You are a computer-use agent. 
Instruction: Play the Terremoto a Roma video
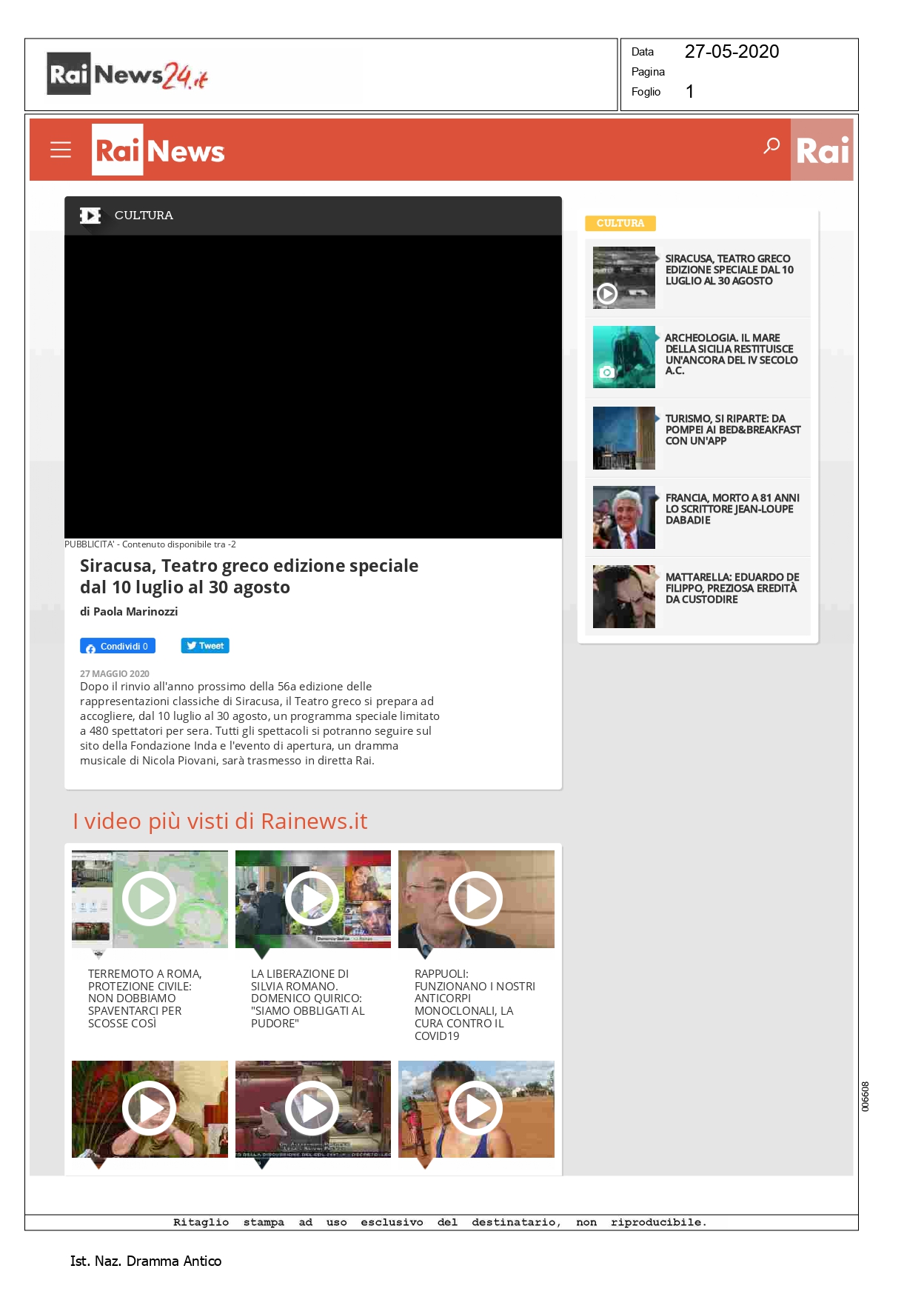coord(150,899)
